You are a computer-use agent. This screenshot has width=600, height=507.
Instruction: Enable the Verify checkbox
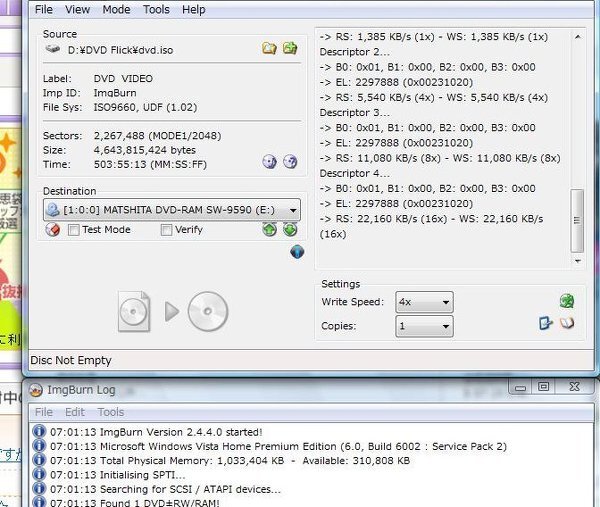click(166, 230)
